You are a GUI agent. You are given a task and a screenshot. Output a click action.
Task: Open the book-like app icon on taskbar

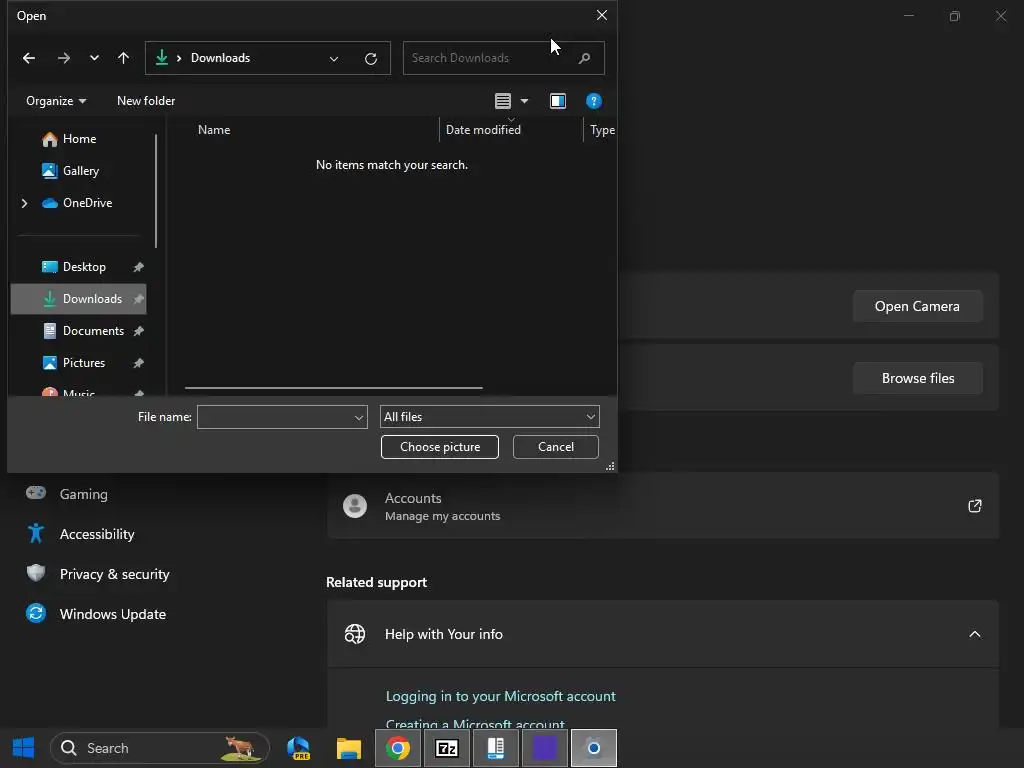pyautogui.click(x=496, y=748)
